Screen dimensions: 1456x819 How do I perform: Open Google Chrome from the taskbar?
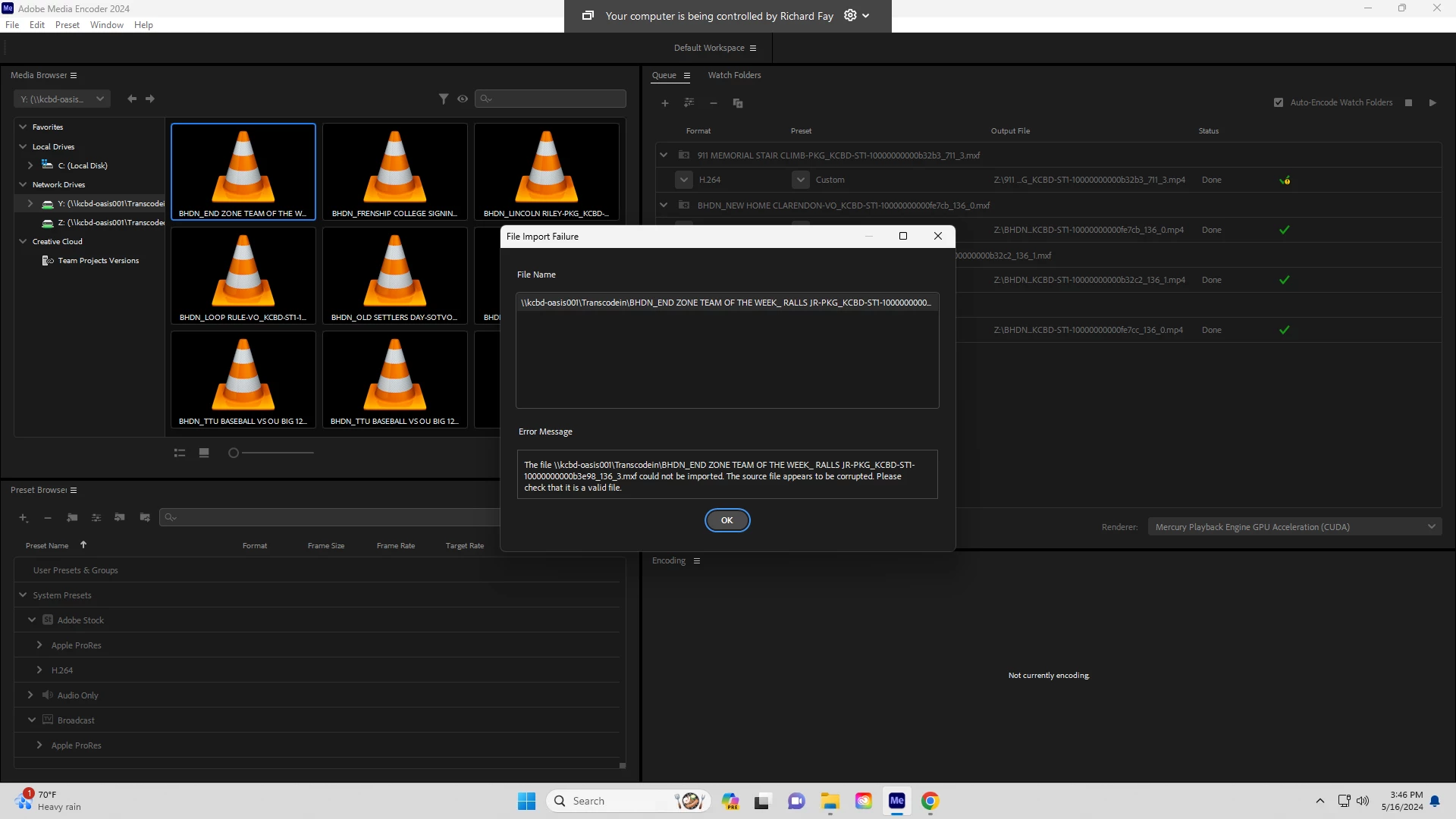930,801
